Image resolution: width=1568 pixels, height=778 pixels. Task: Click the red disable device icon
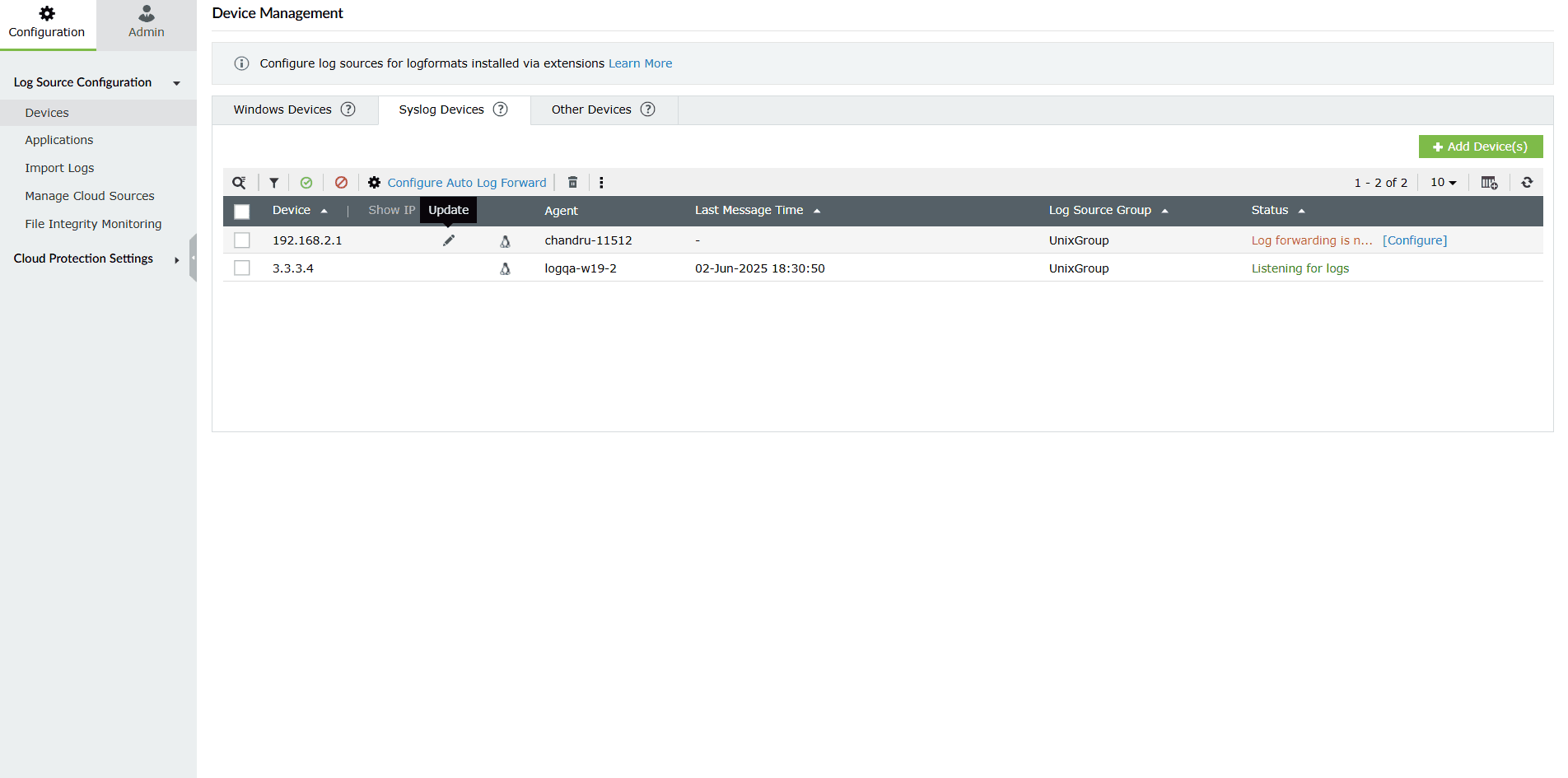coord(341,183)
